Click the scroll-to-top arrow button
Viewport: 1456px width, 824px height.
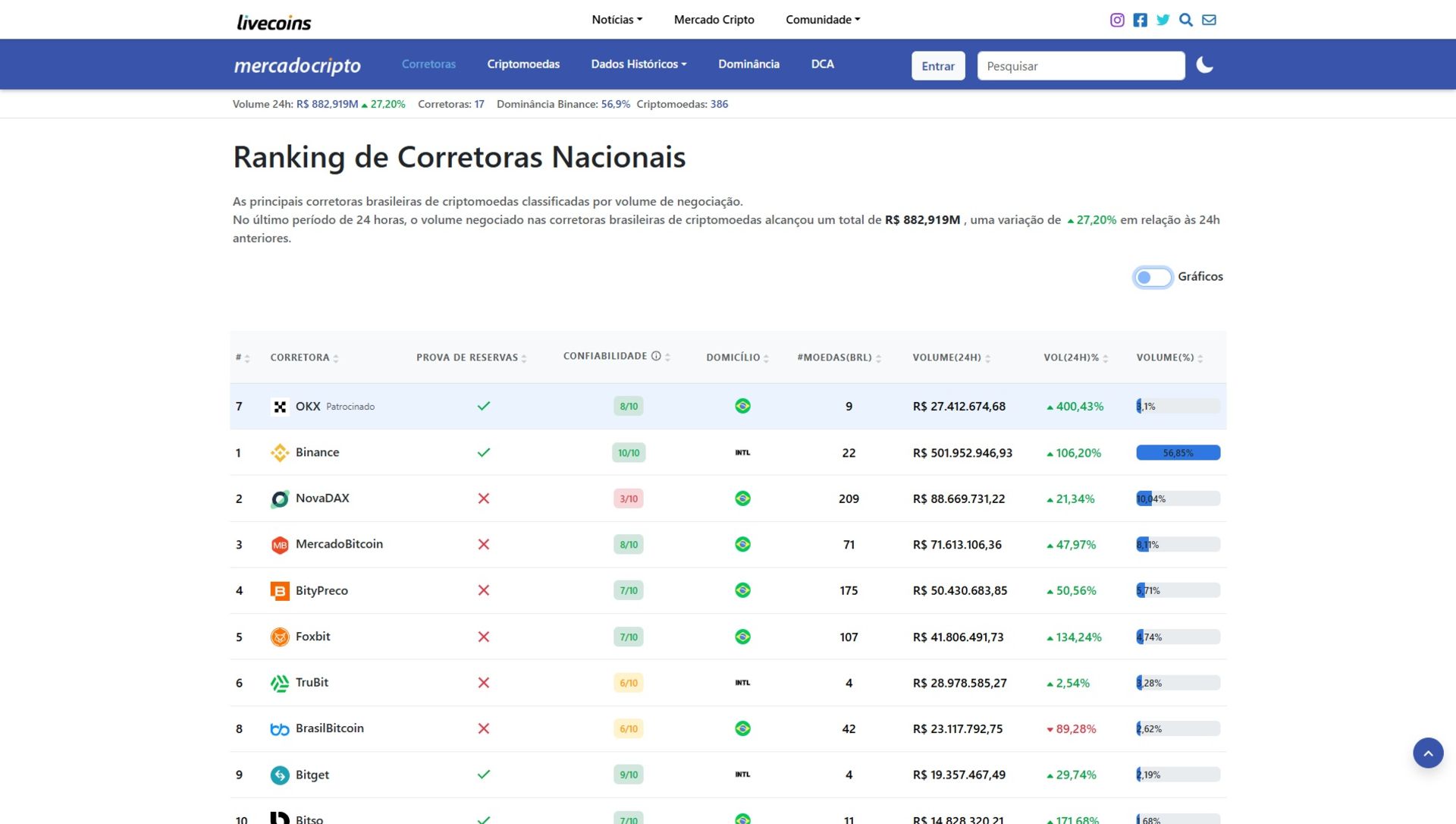[x=1428, y=752]
